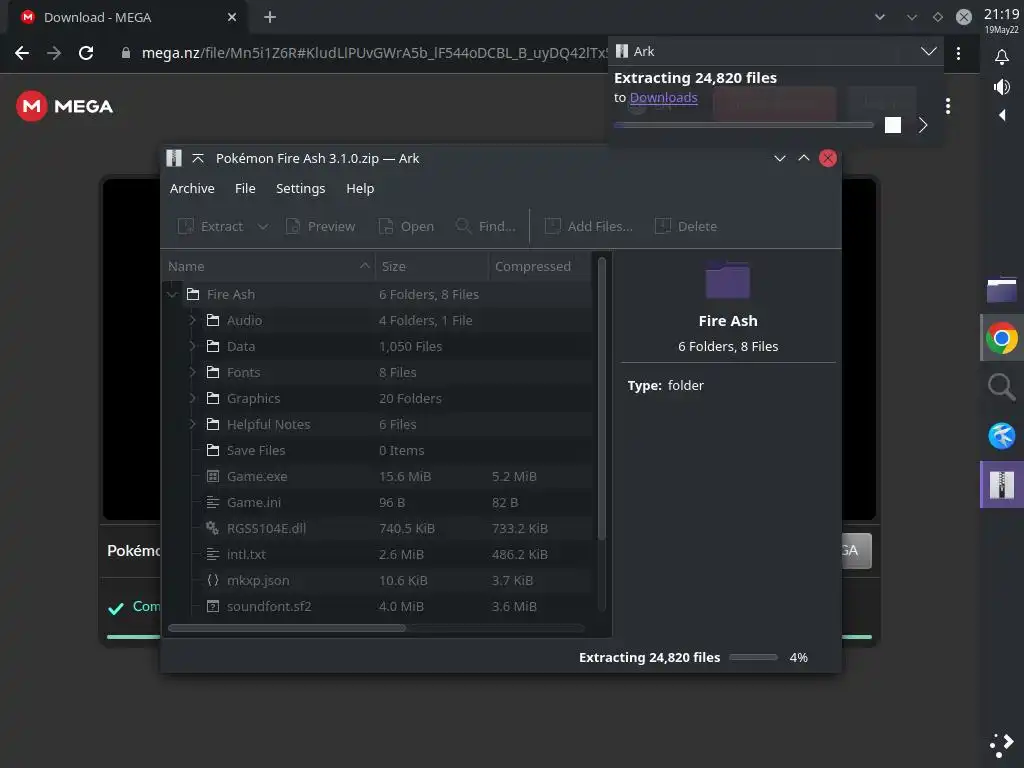Sort by the Size column header
Screen dimensions: 1024x768
pos(432,266)
